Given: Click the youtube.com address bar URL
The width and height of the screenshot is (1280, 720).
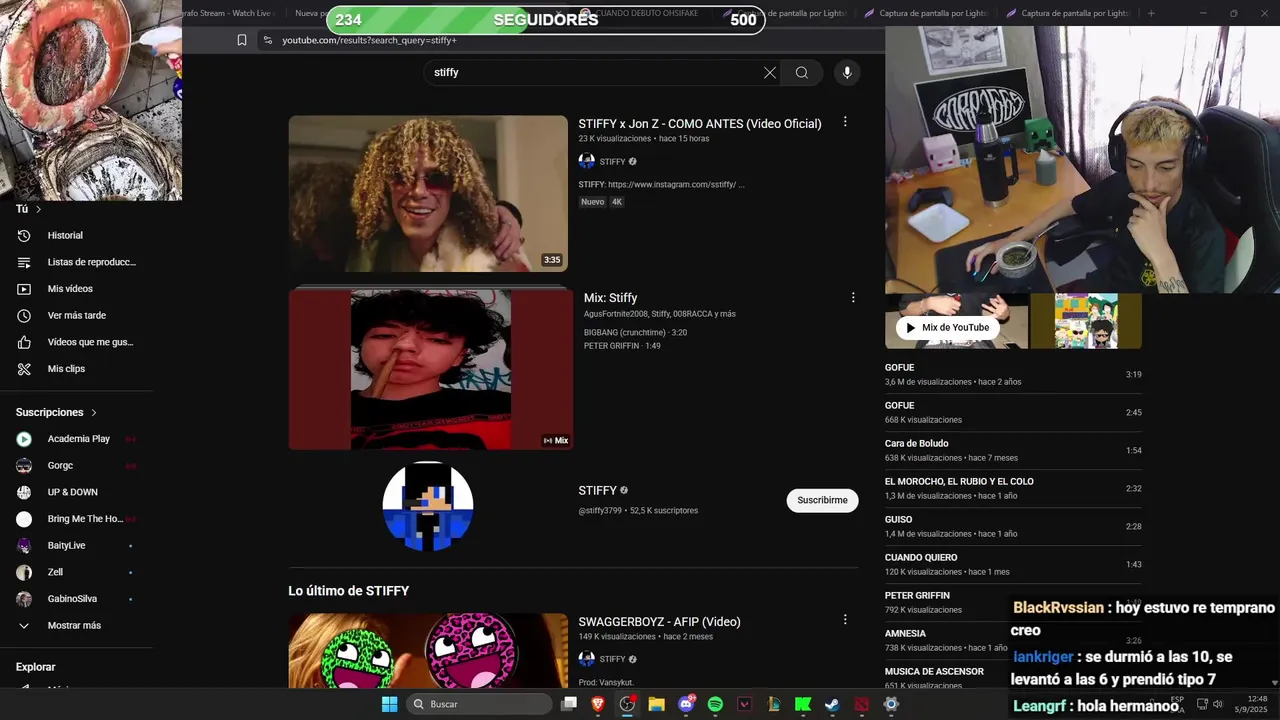Looking at the screenshot, I should 369,40.
